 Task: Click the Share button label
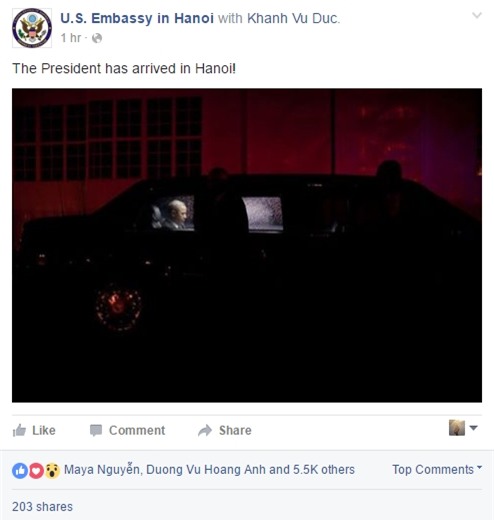235,430
